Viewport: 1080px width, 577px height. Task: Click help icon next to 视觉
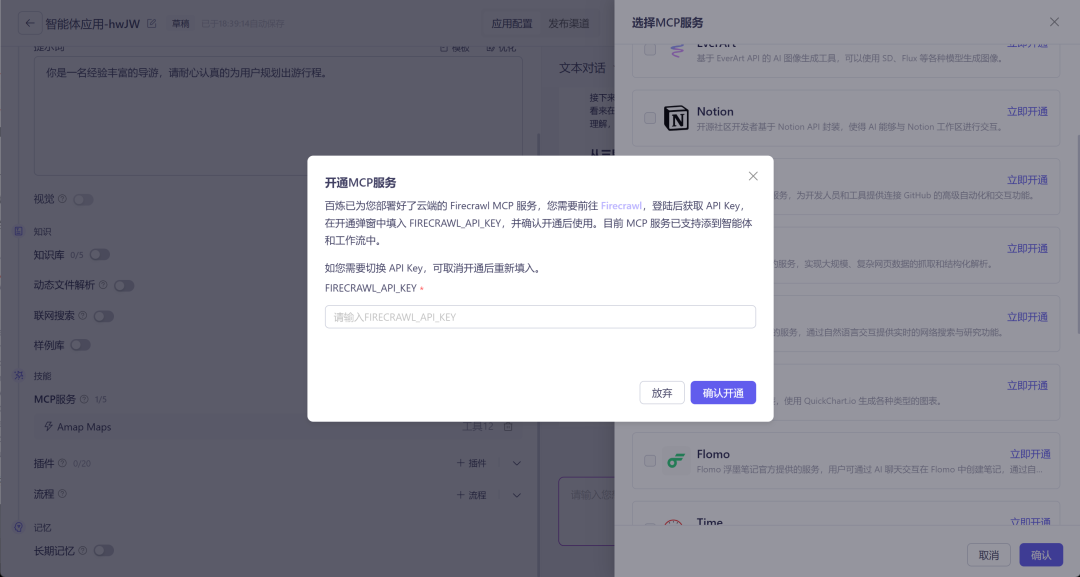coord(63,199)
